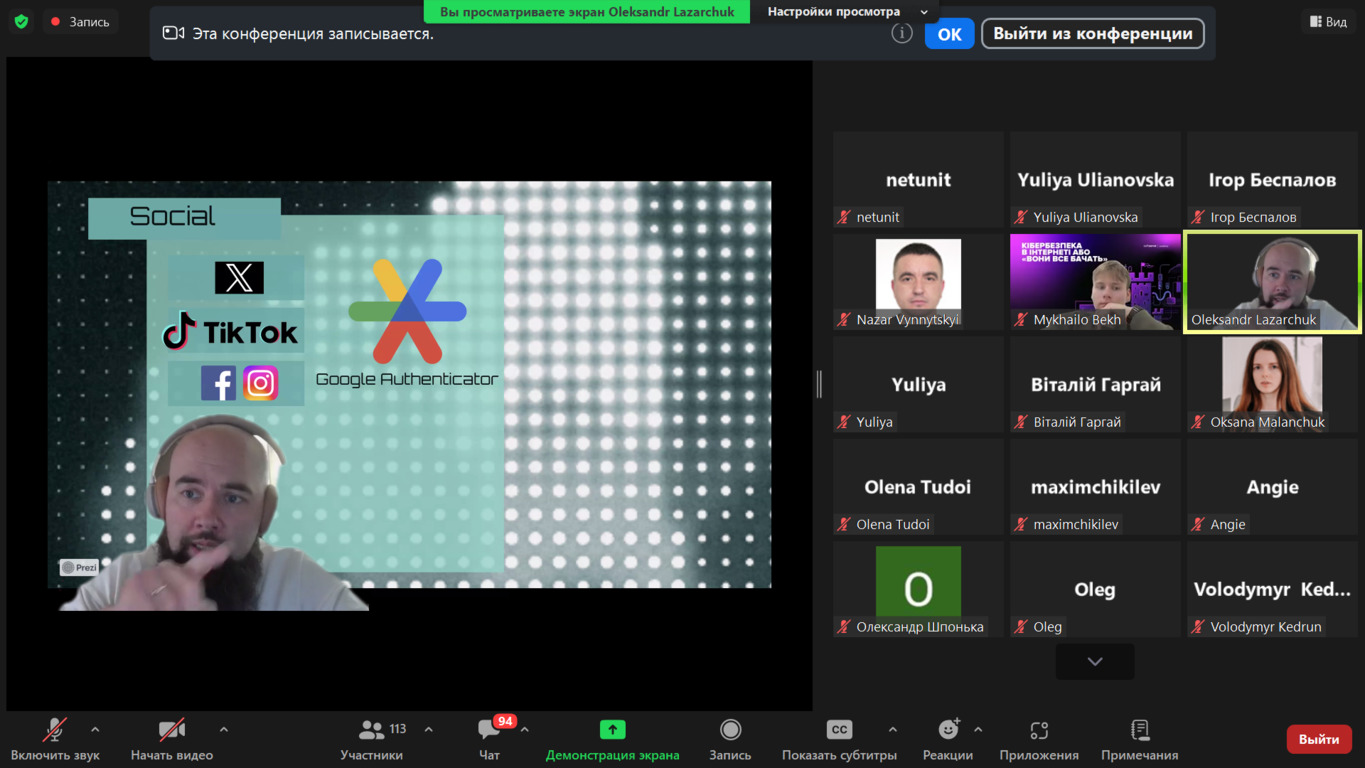The height and width of the screenshot is (768, 1365).
Task: Select Angie participant tile
Action: [x=1272, y=487]
